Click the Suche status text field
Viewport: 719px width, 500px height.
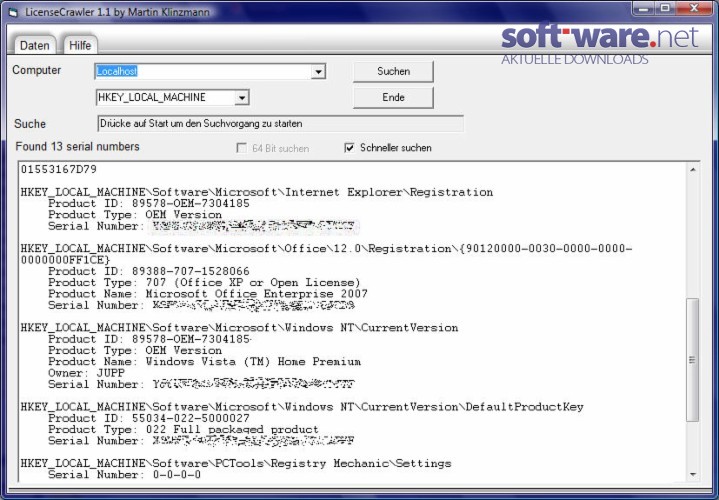pyautogui.click(x=280, y=124)
